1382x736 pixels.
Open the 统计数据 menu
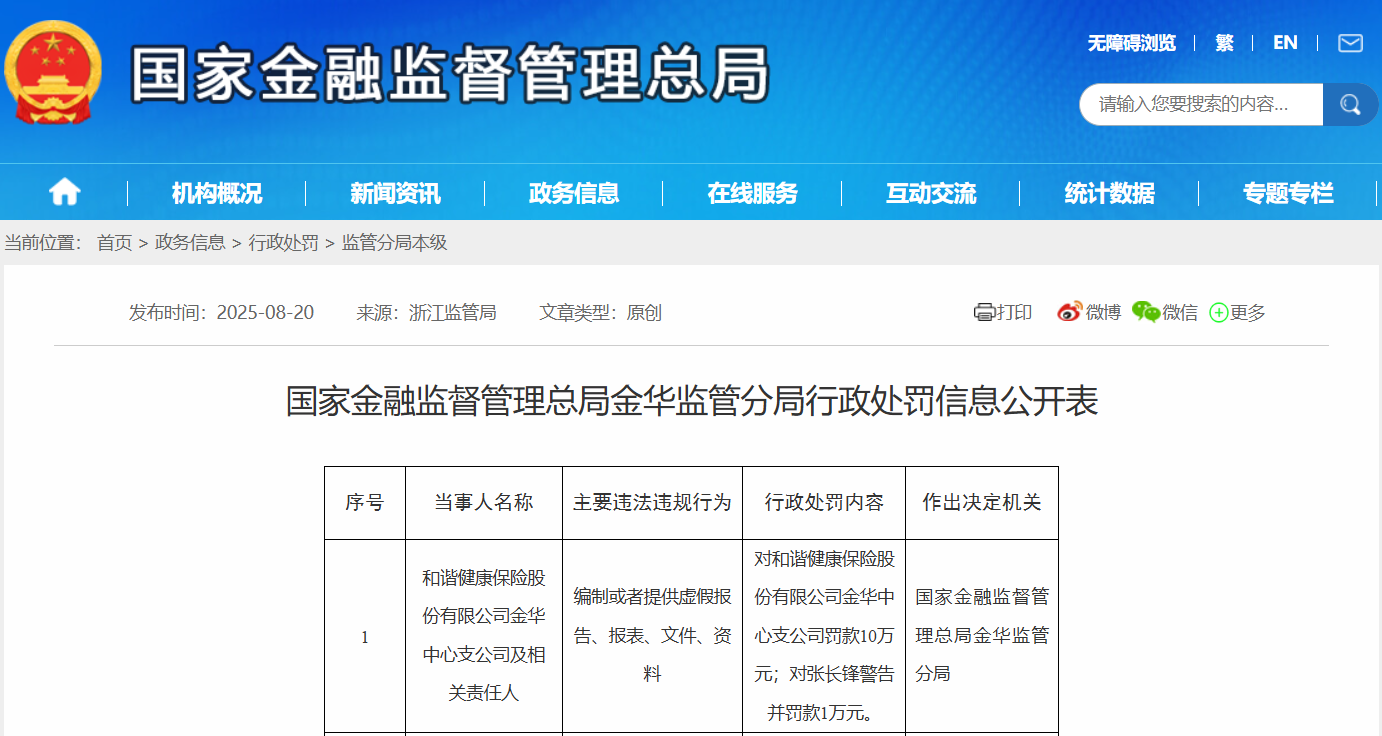1109,193
